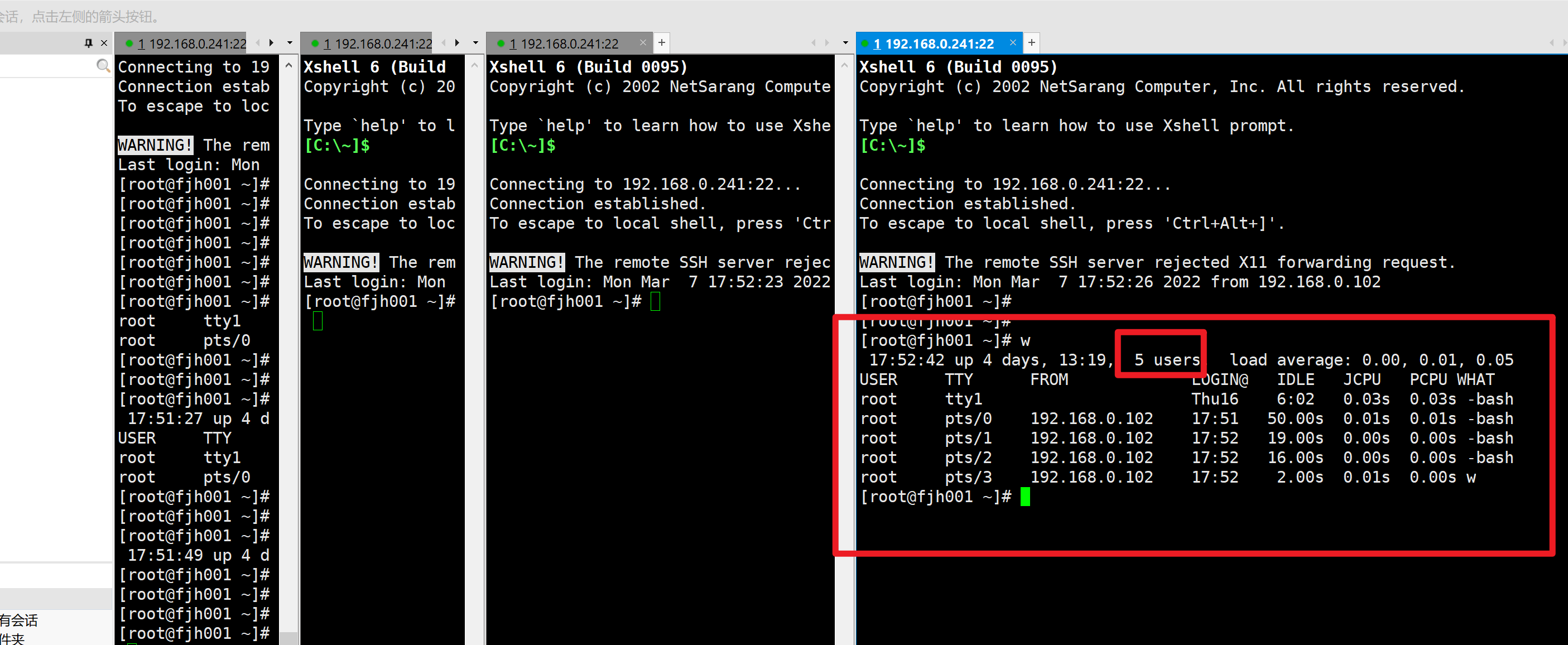Click the search magnifier in the session panel

[x=103, y=66]
